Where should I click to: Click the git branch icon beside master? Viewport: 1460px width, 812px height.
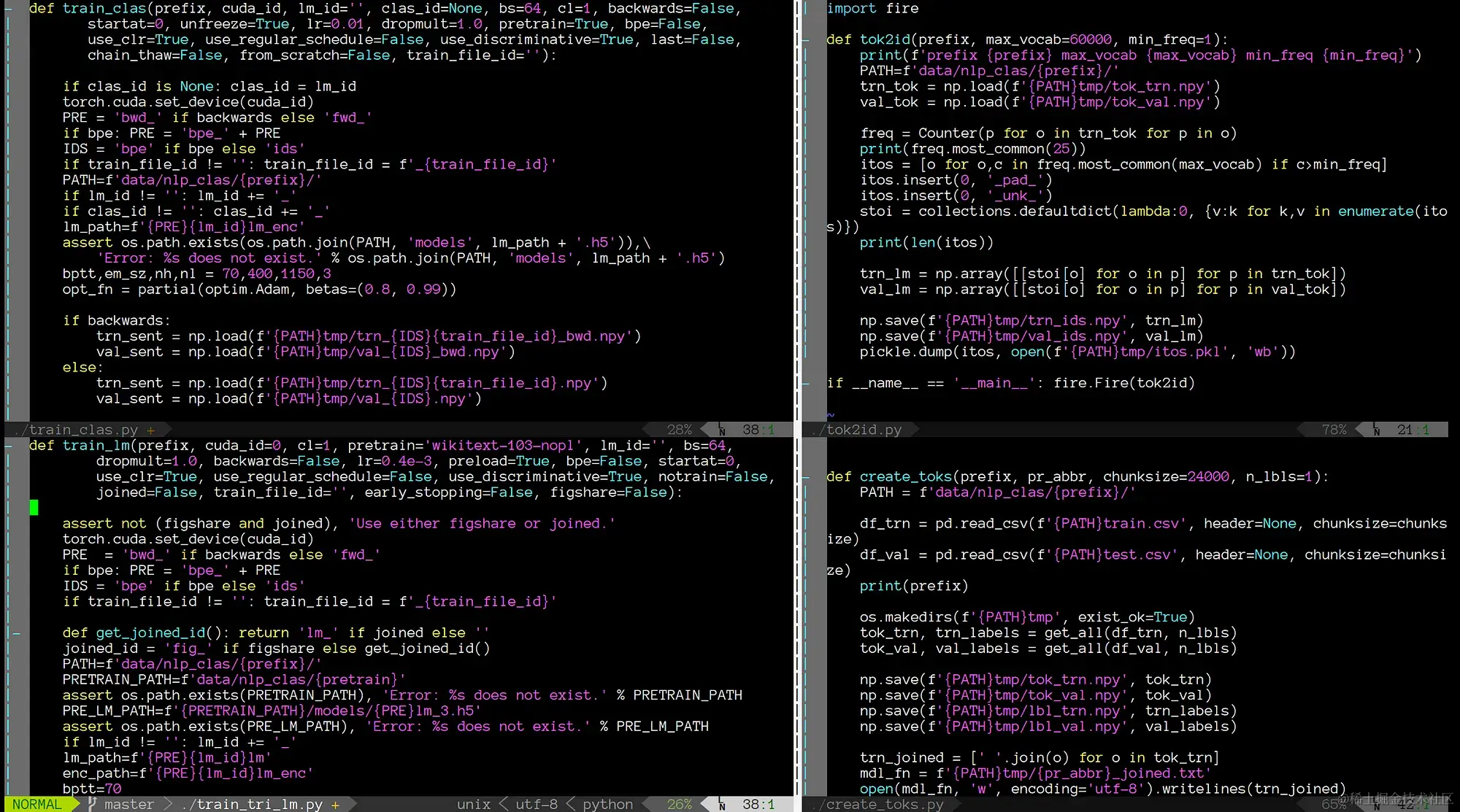[92, 804]
